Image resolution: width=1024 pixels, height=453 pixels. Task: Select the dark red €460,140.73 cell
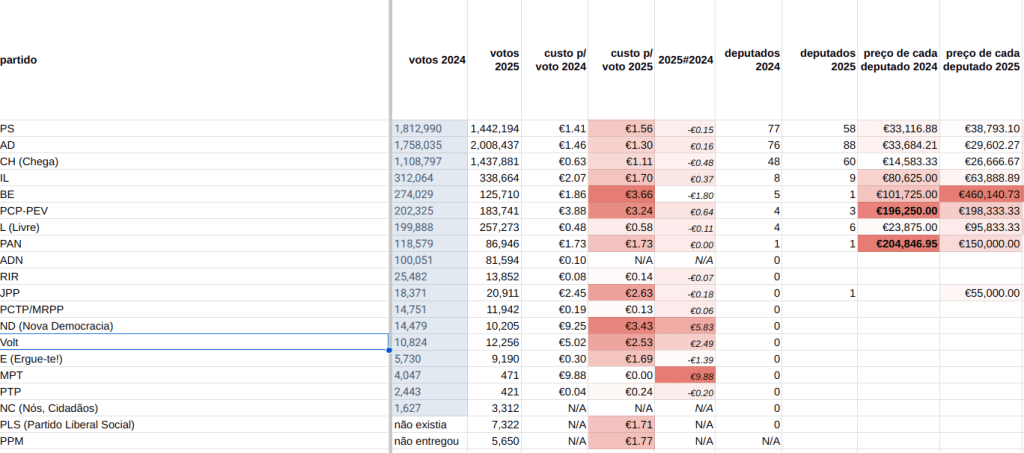(x=982, y=194)
